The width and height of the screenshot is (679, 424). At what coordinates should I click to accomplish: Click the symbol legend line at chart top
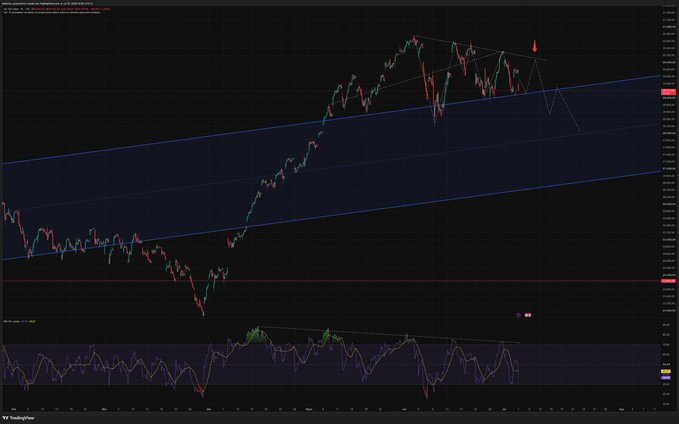(56, 9)
